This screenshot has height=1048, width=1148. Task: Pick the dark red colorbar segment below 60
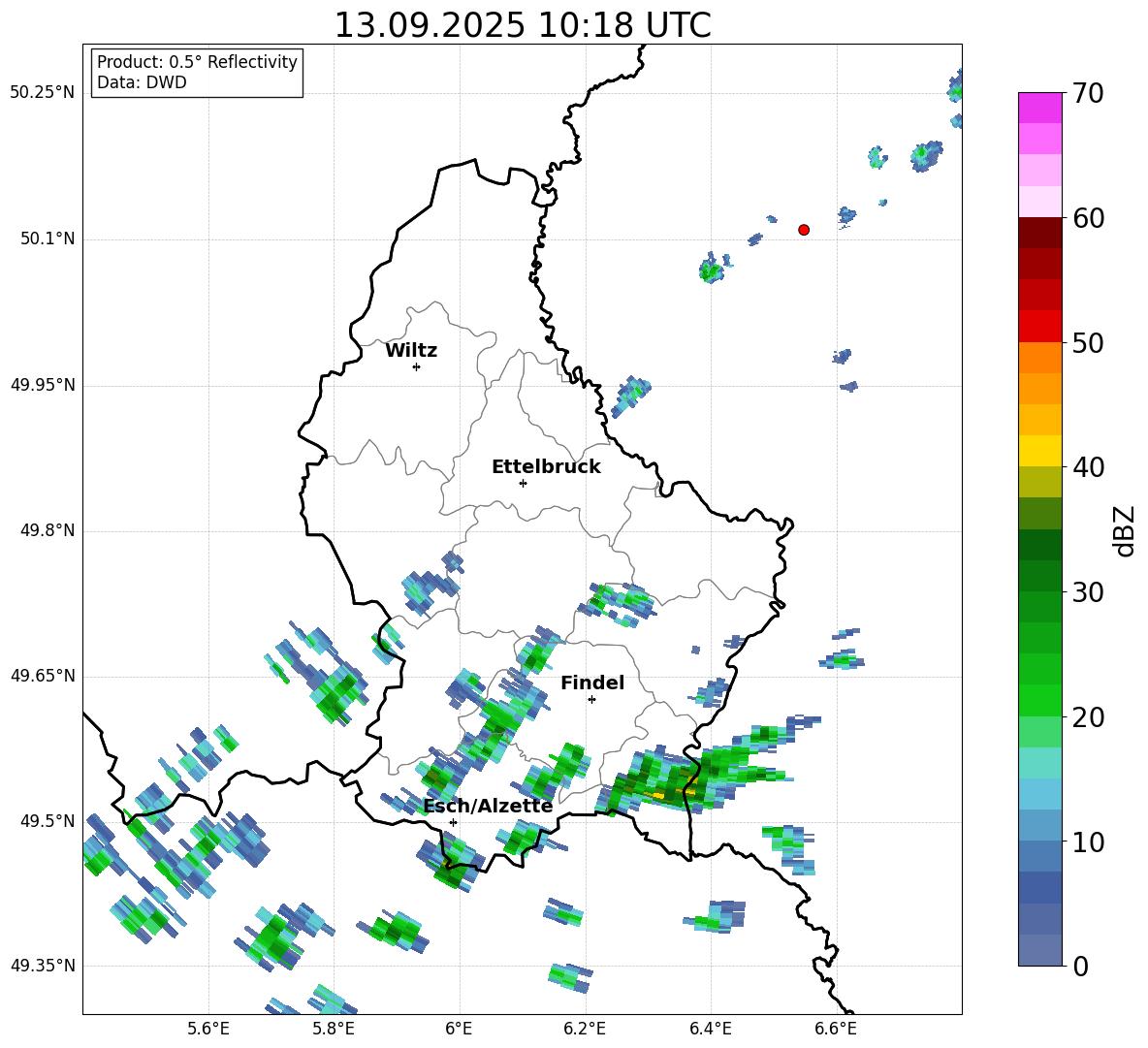[x=1040, y=233]
